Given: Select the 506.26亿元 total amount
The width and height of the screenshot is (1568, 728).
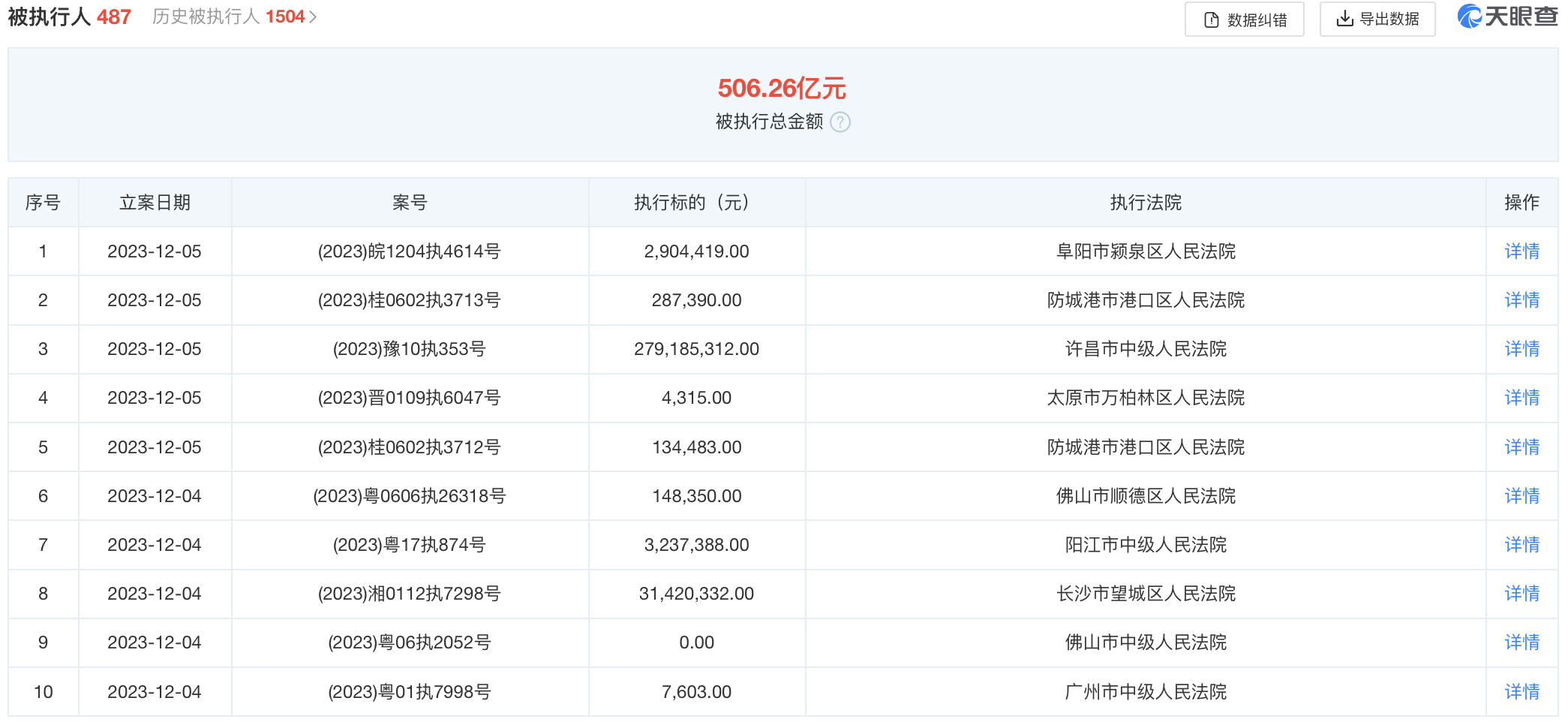Looking at the screenshot, I should (x=782, y=89).
